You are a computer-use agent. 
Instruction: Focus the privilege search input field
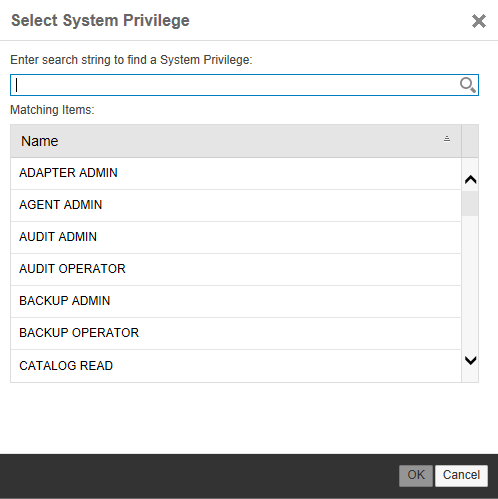click(x=244, y=85)
